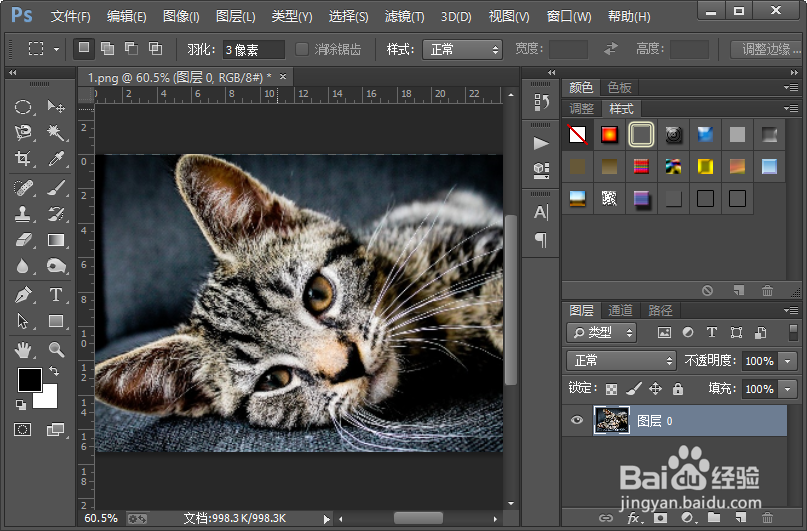Select the Gradient tool

56,240
